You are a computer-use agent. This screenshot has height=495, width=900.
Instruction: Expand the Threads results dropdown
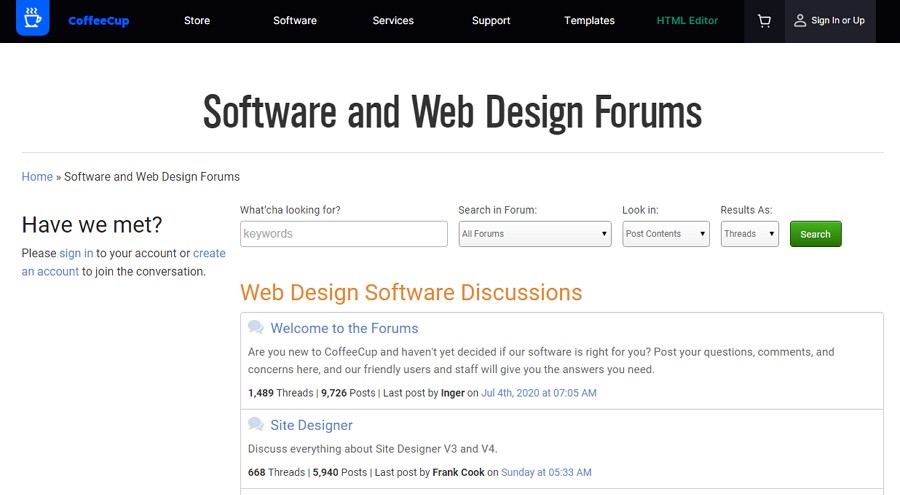point(750,234)
